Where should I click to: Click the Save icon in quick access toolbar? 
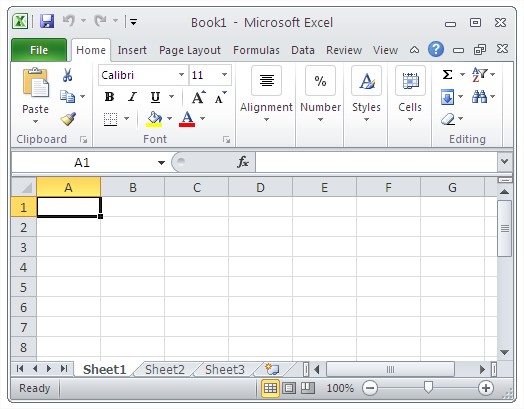47,22
